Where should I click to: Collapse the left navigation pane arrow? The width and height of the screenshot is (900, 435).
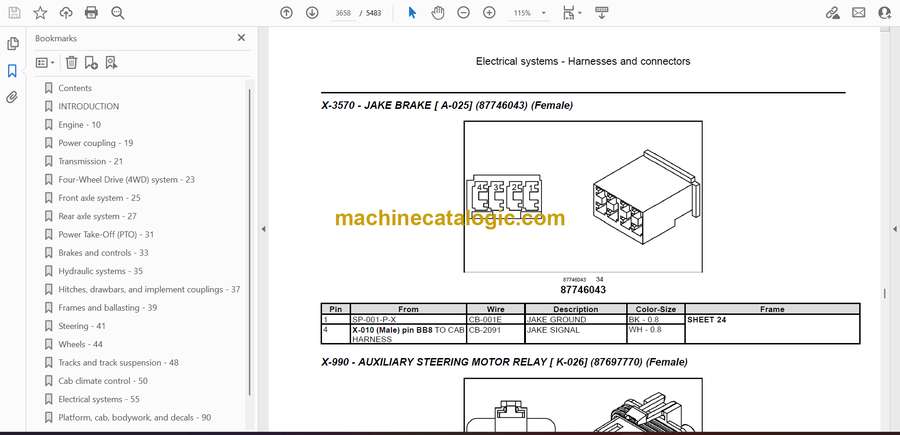263,229
